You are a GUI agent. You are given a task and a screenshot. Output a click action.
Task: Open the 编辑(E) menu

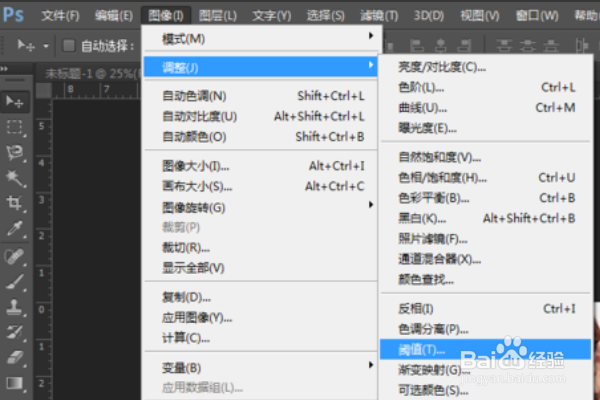point(114,16)
